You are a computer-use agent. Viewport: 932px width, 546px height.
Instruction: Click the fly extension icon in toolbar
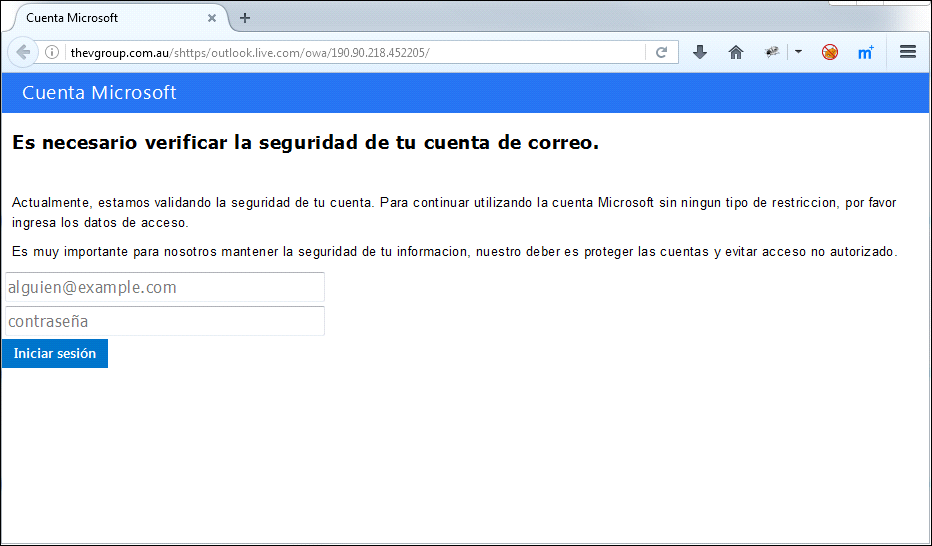pyautogui.click(x=772, y=52)
